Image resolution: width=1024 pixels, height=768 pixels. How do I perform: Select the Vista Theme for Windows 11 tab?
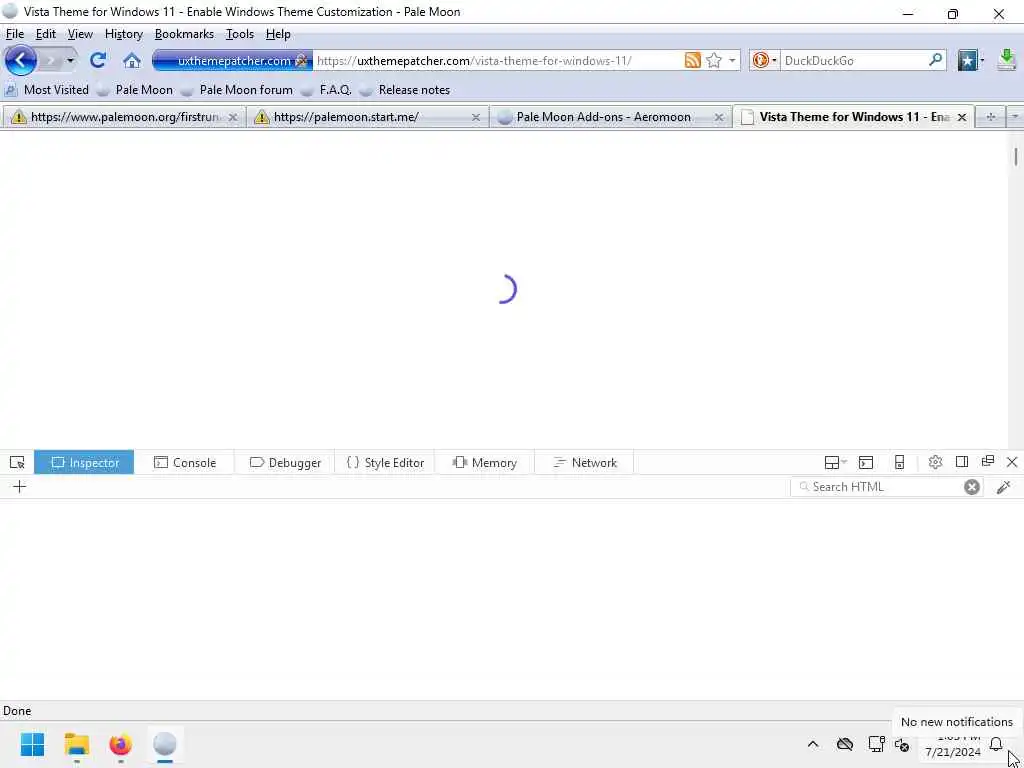[854, 117]
